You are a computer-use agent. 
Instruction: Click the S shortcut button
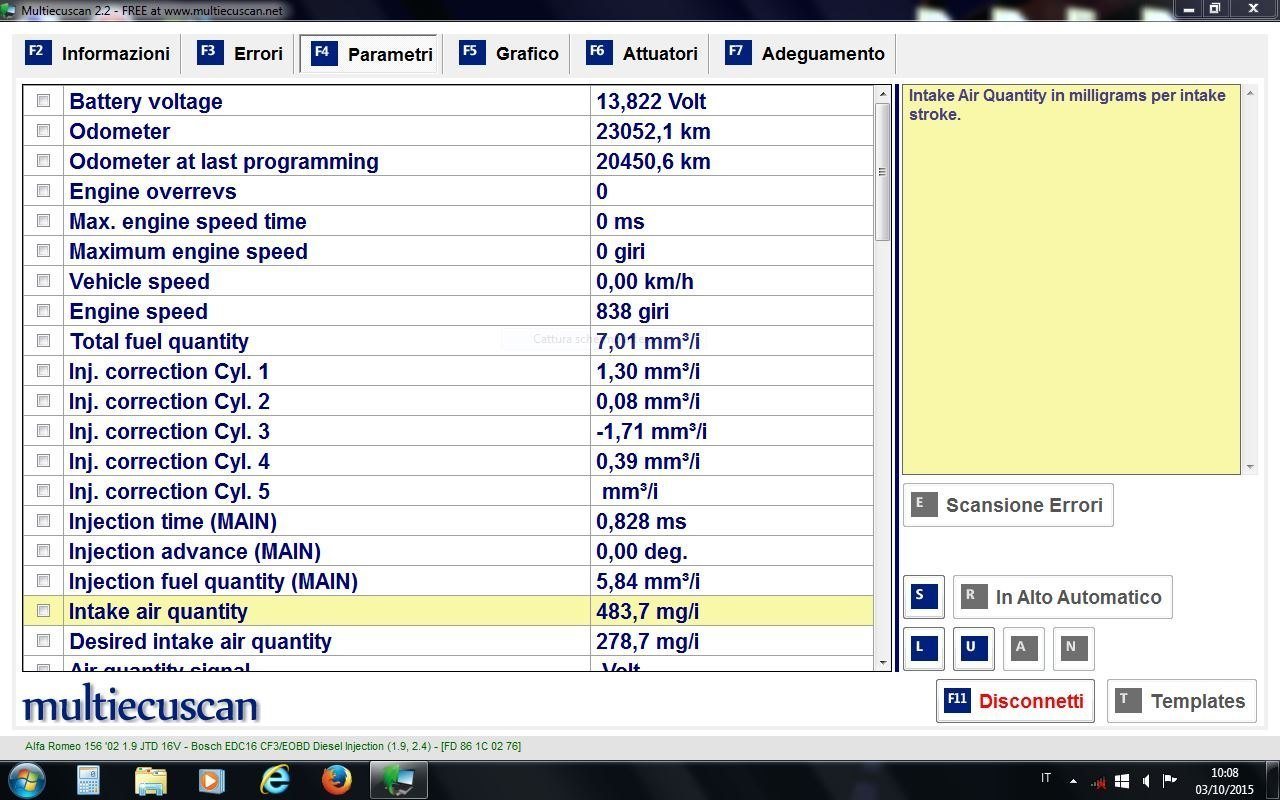click(922, 596)
